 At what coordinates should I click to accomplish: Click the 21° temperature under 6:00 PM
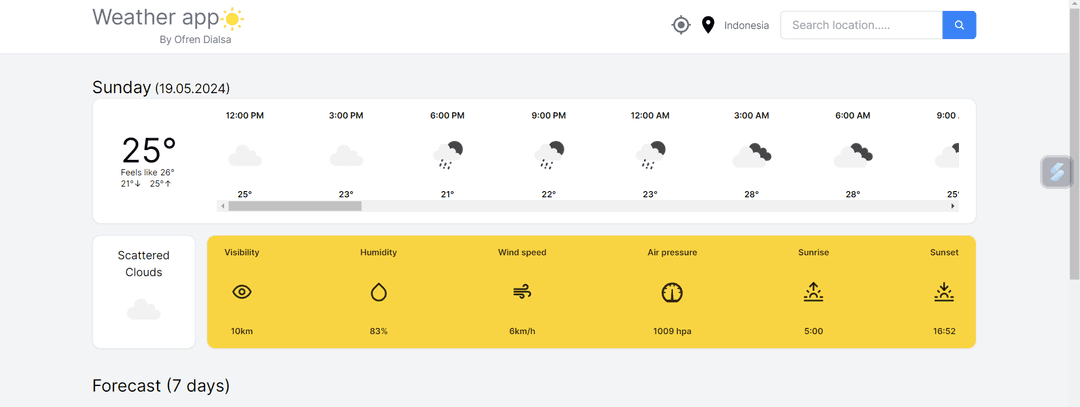pos(447,194)
